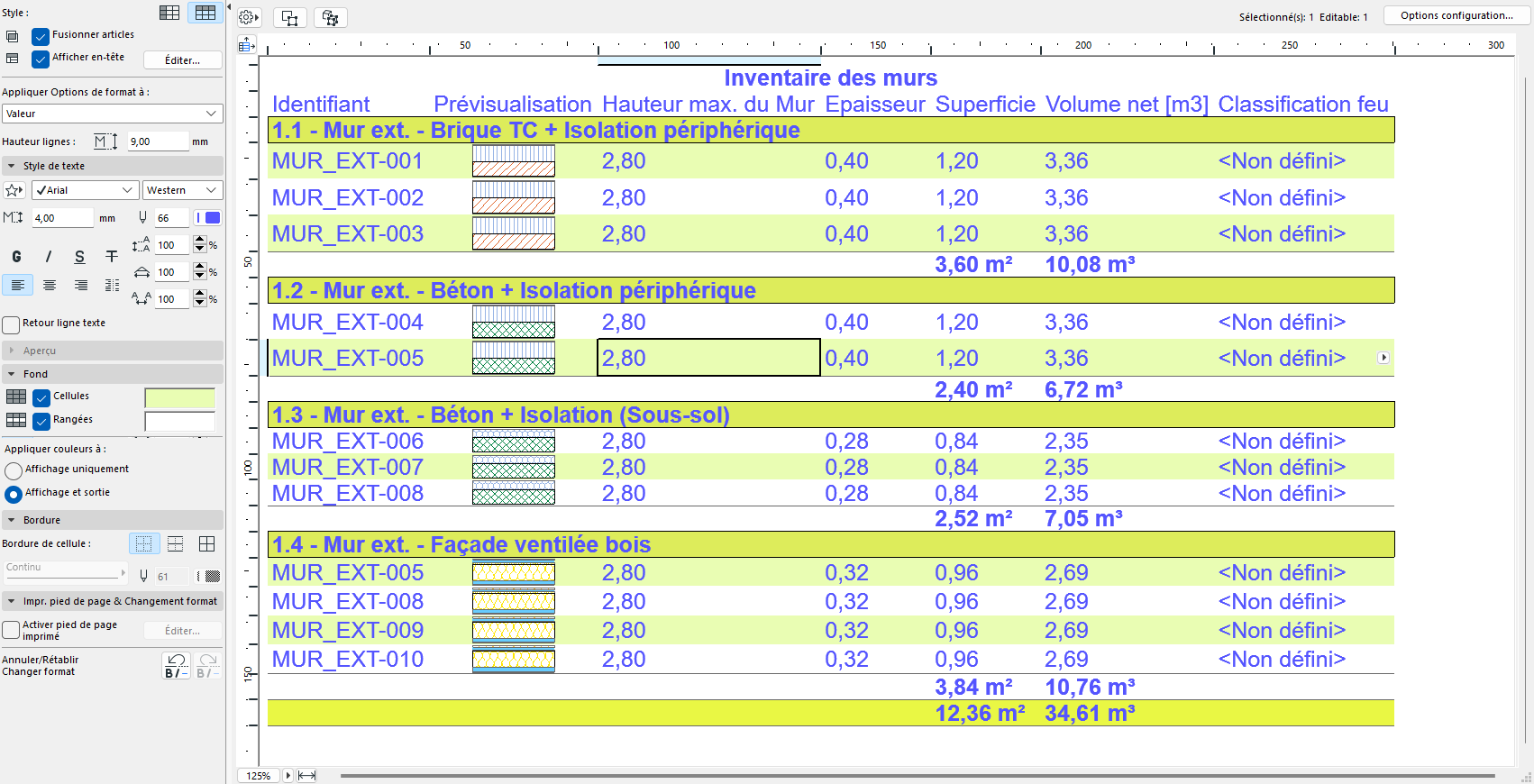Image resolution: width=1534 pixels, height=784 pixels.
Task: Open the favorites star text style icon
Action: pos(14,190)
